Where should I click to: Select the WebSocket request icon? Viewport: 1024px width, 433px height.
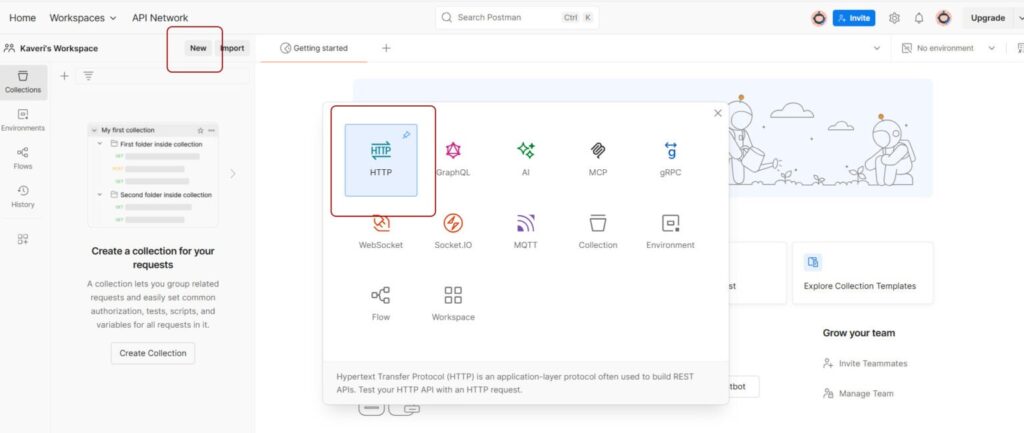(x=381, y=223)
